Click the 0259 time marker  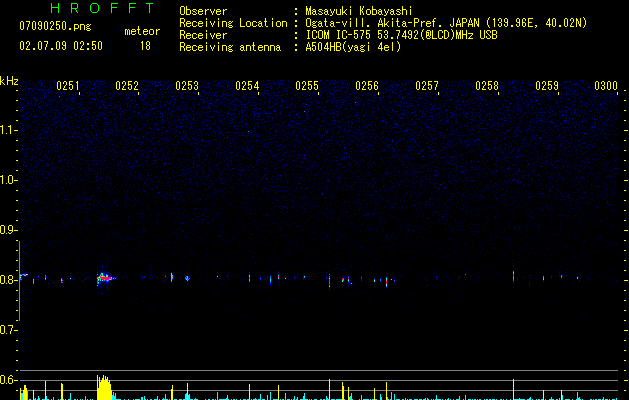[x=547, y=86]
